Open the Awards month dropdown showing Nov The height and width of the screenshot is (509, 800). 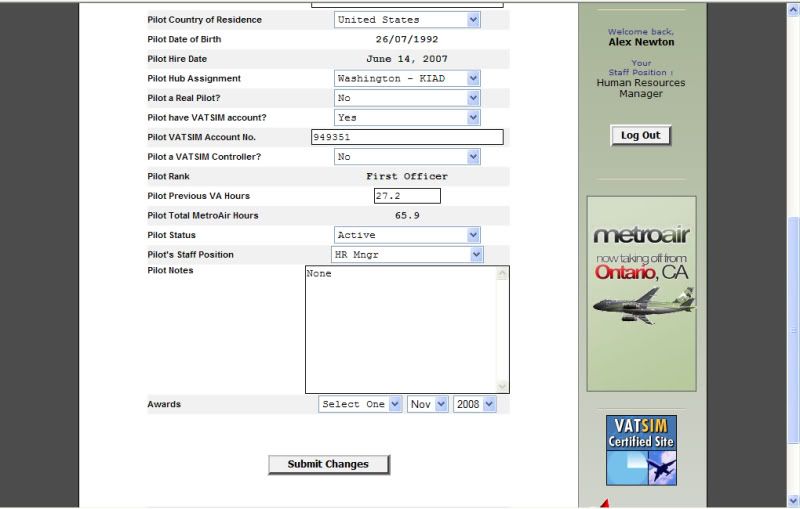pyautogui.click(x=428, y=404)
